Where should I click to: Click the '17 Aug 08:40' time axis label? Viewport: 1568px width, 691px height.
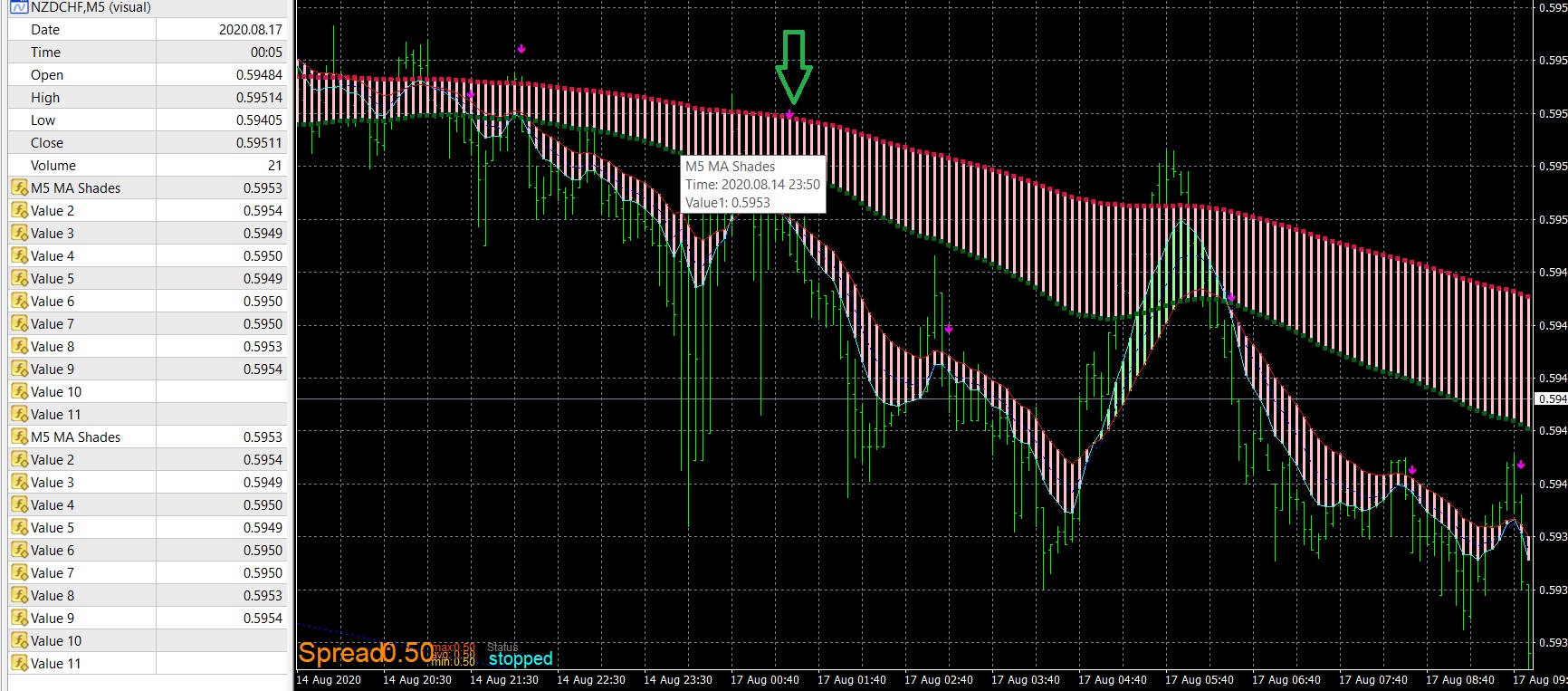tap(1459, 680)
